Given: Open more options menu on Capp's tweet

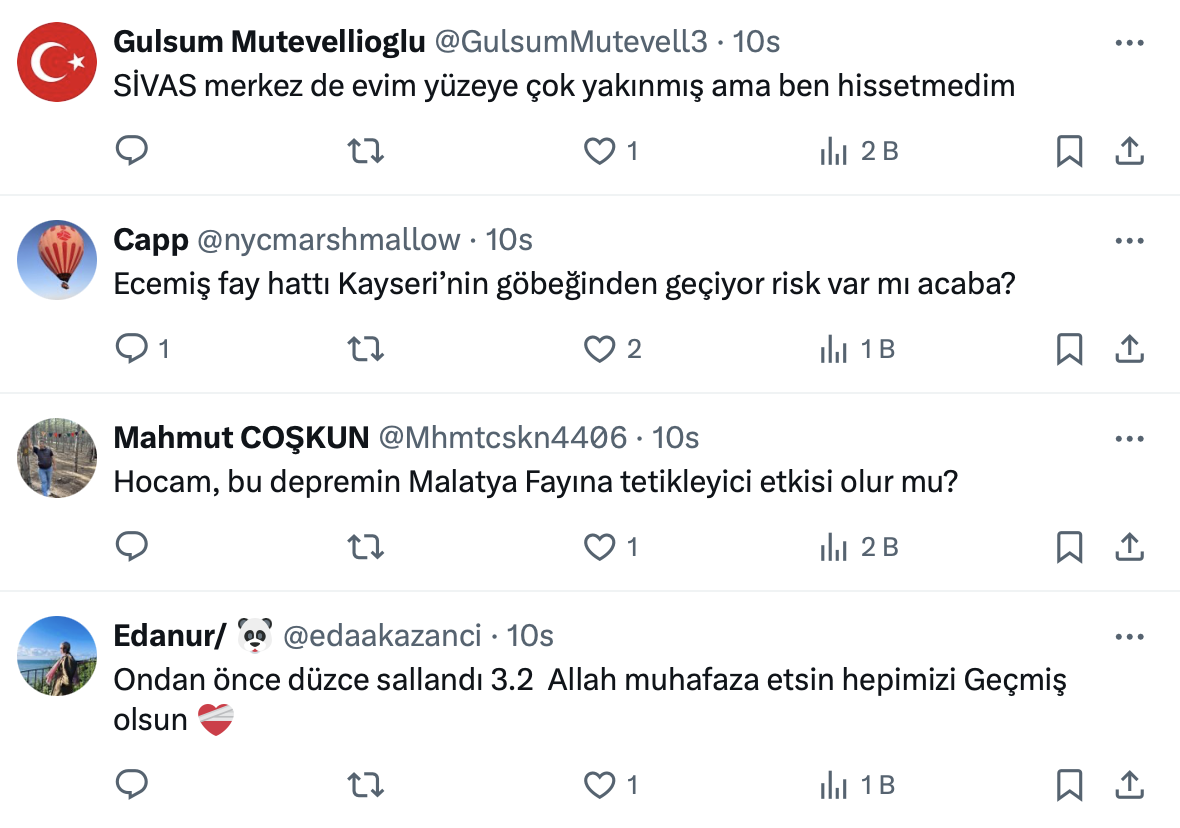Looking at the screenshot, I should click(x=1129, y=241).
